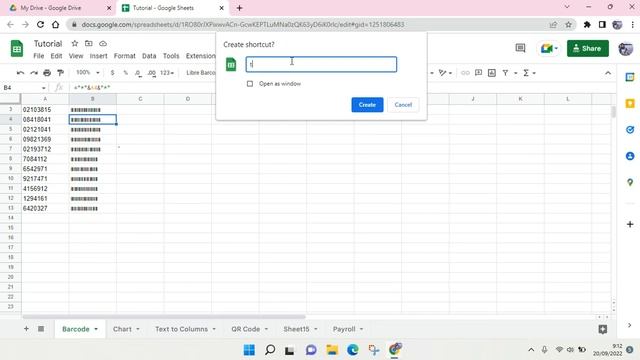This screenshot has height=360, width=640.
Task: Select the Paint format tool
Action: [x=60, y=73]
